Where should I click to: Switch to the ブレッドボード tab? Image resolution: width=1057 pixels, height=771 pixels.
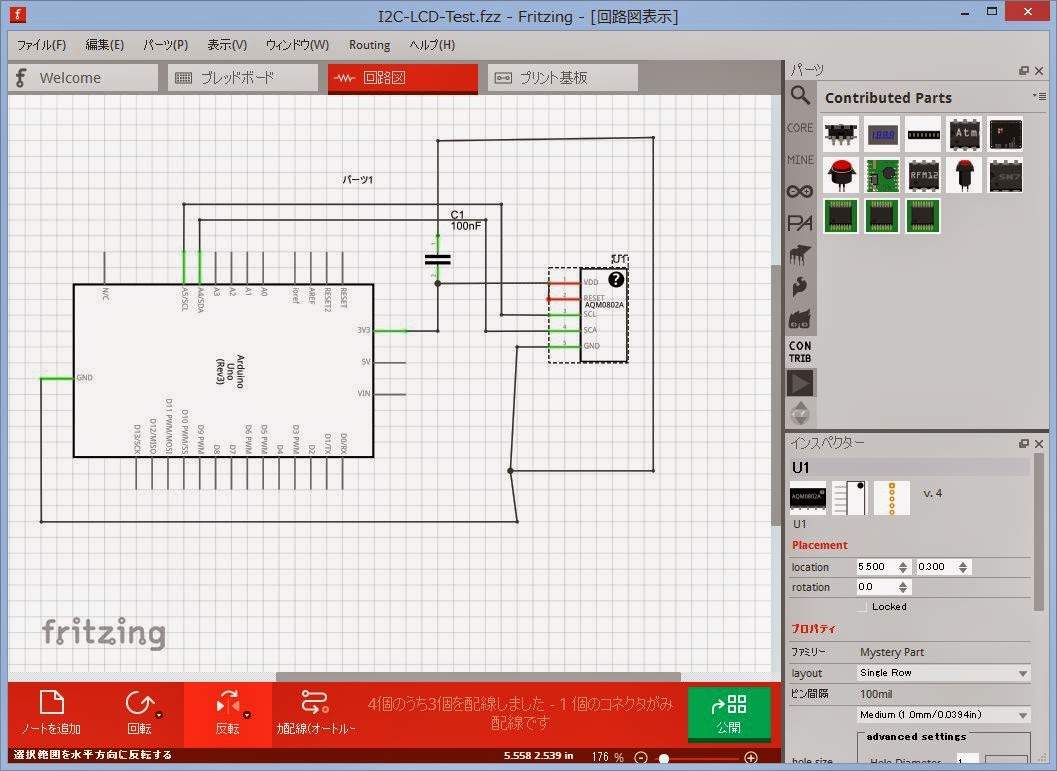pyautogui.click(x=243, y=78)
